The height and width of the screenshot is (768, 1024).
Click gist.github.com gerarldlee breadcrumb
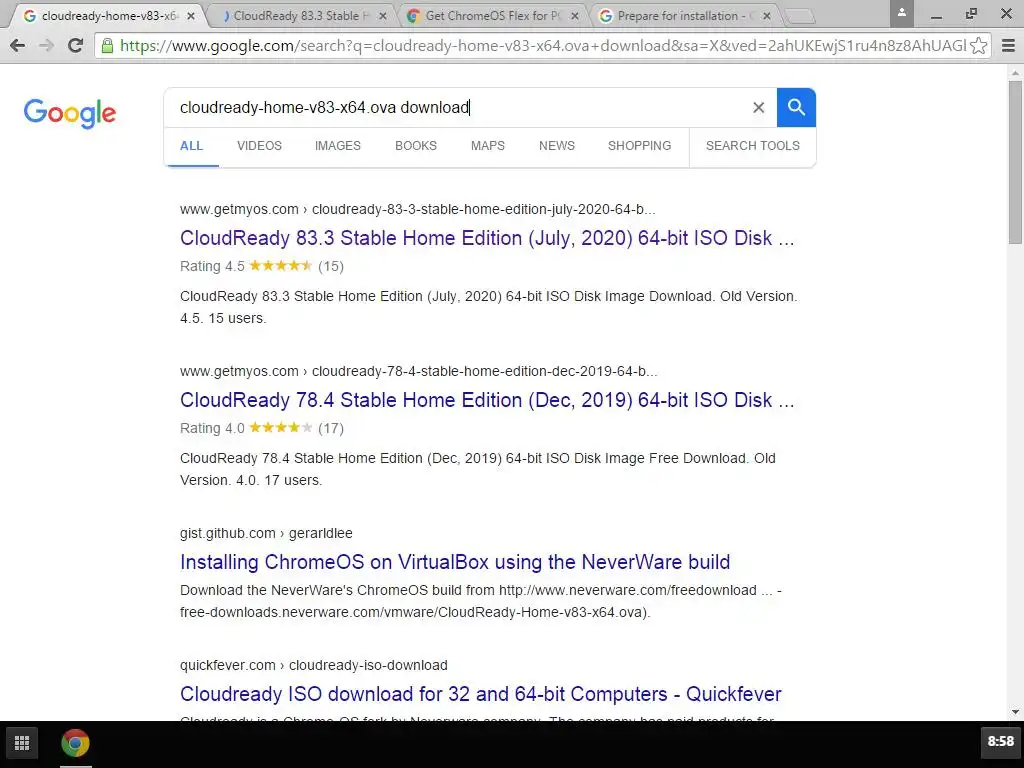point(266,533)
